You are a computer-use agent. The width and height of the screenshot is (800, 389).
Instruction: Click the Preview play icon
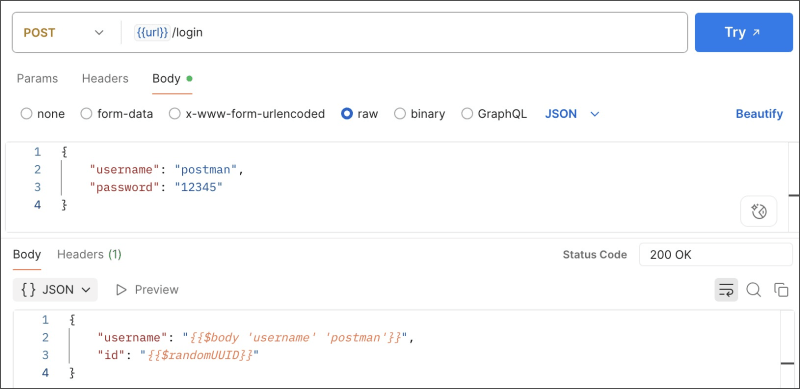click(121, 290)
